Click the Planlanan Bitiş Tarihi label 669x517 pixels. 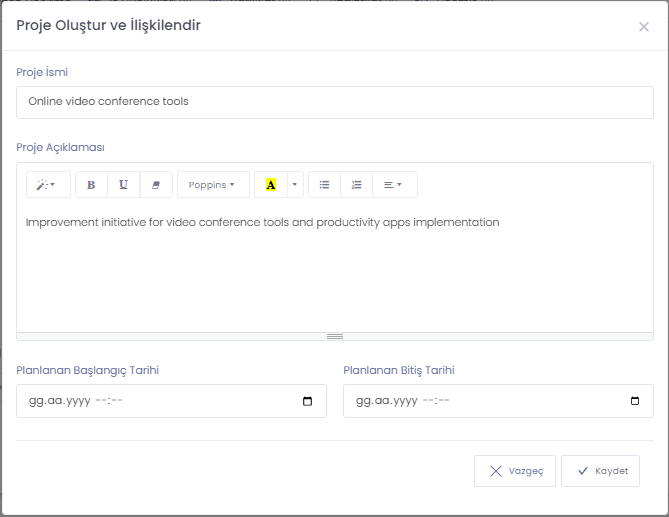tap(399, 370)
